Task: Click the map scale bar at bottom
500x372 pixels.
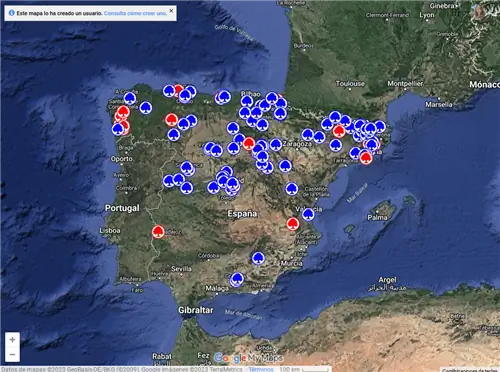Action: click(303, 369)
